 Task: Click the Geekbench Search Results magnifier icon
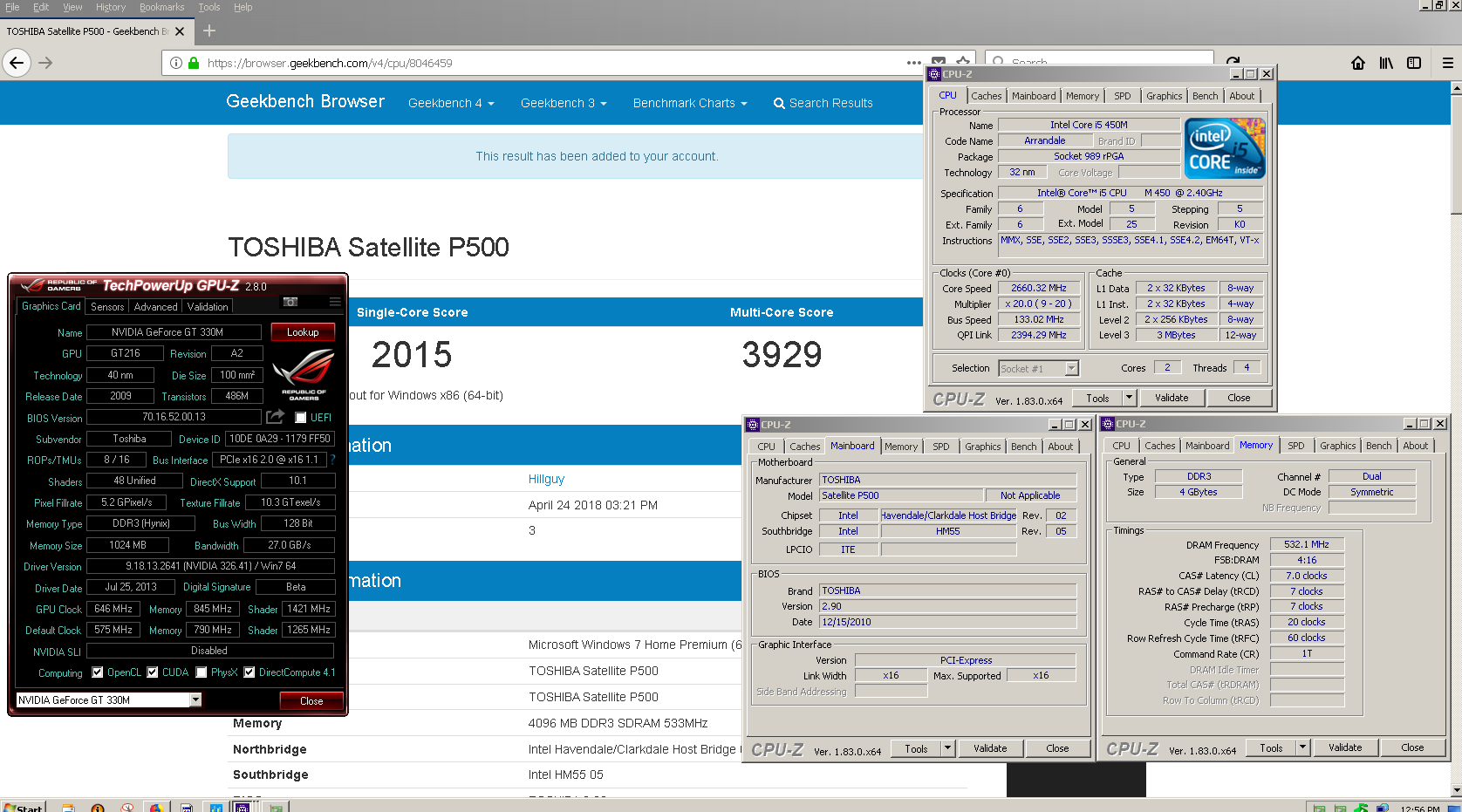click(779, 103)
